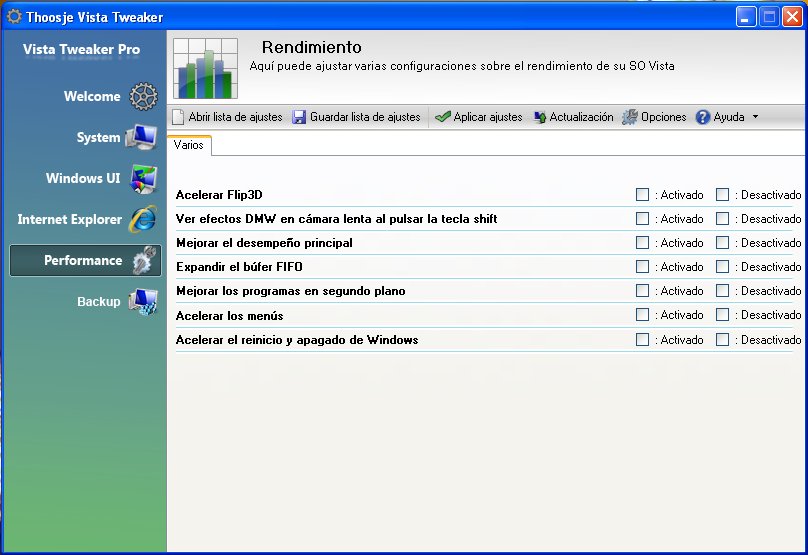This screenshot has height=555, width=808.
Task: Click the Backup computer icon
Action: [x=143, y=301]
